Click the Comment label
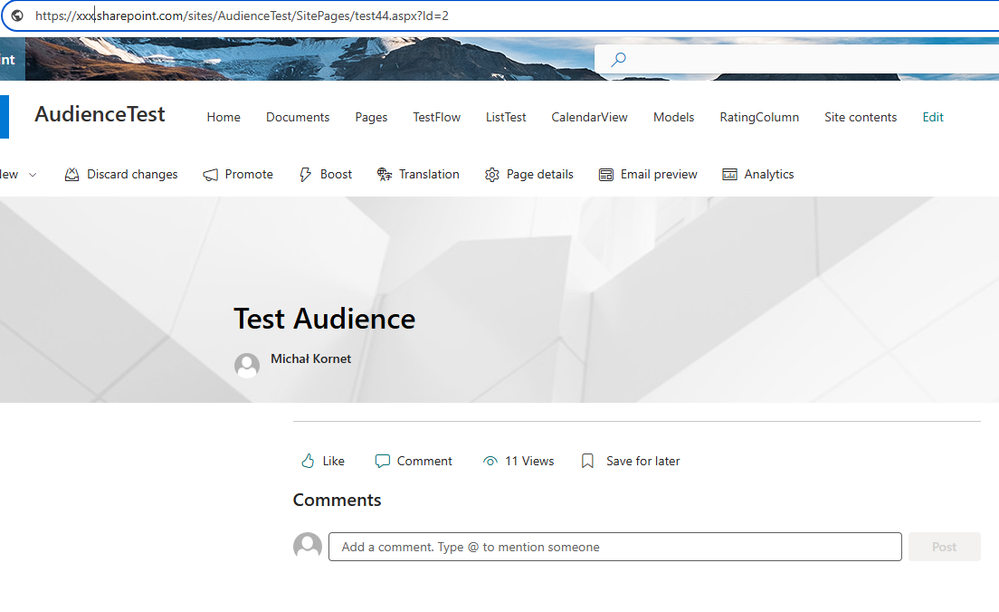 coord(424,461)
